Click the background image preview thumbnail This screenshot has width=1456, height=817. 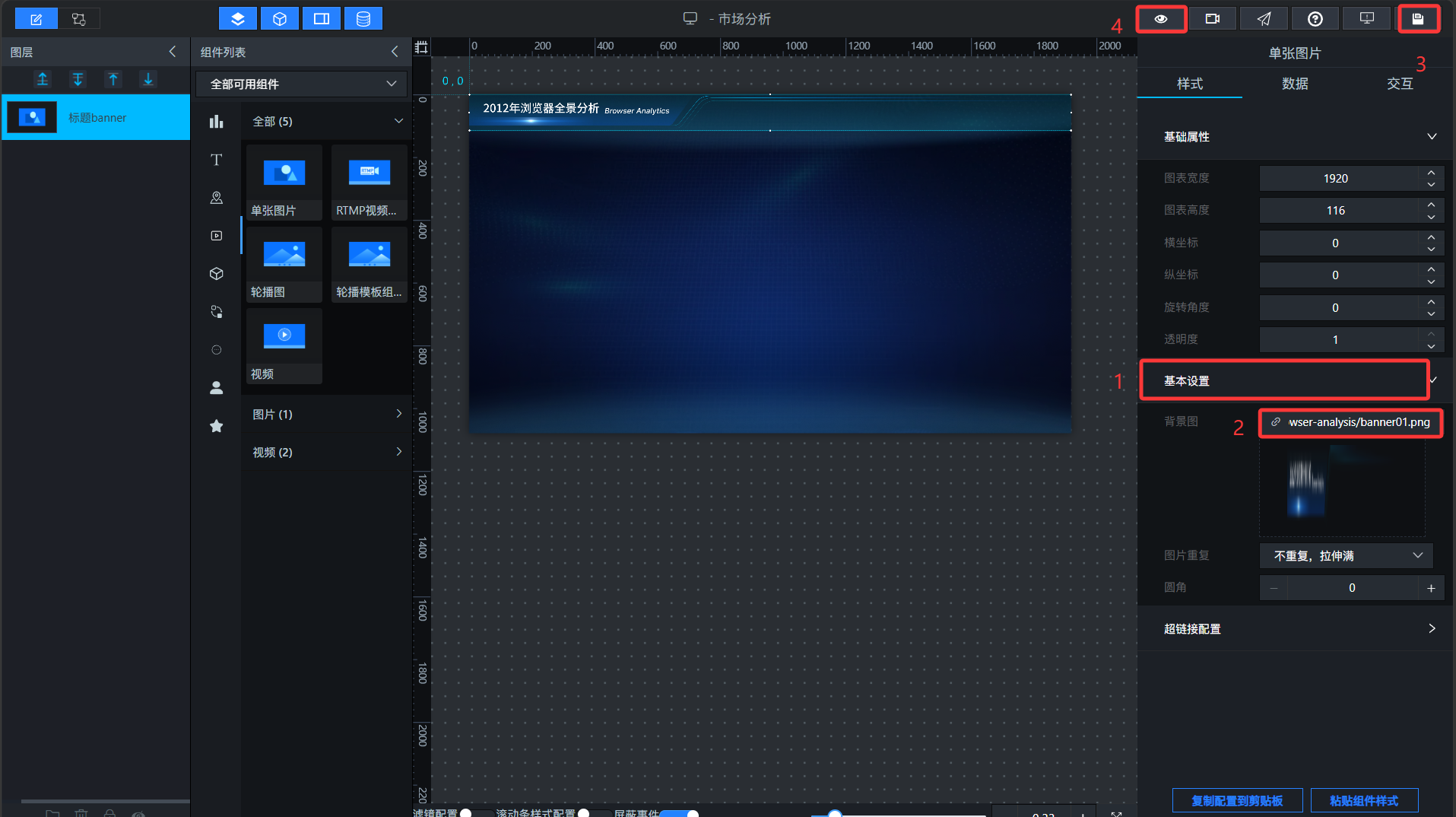point(1342,488)
